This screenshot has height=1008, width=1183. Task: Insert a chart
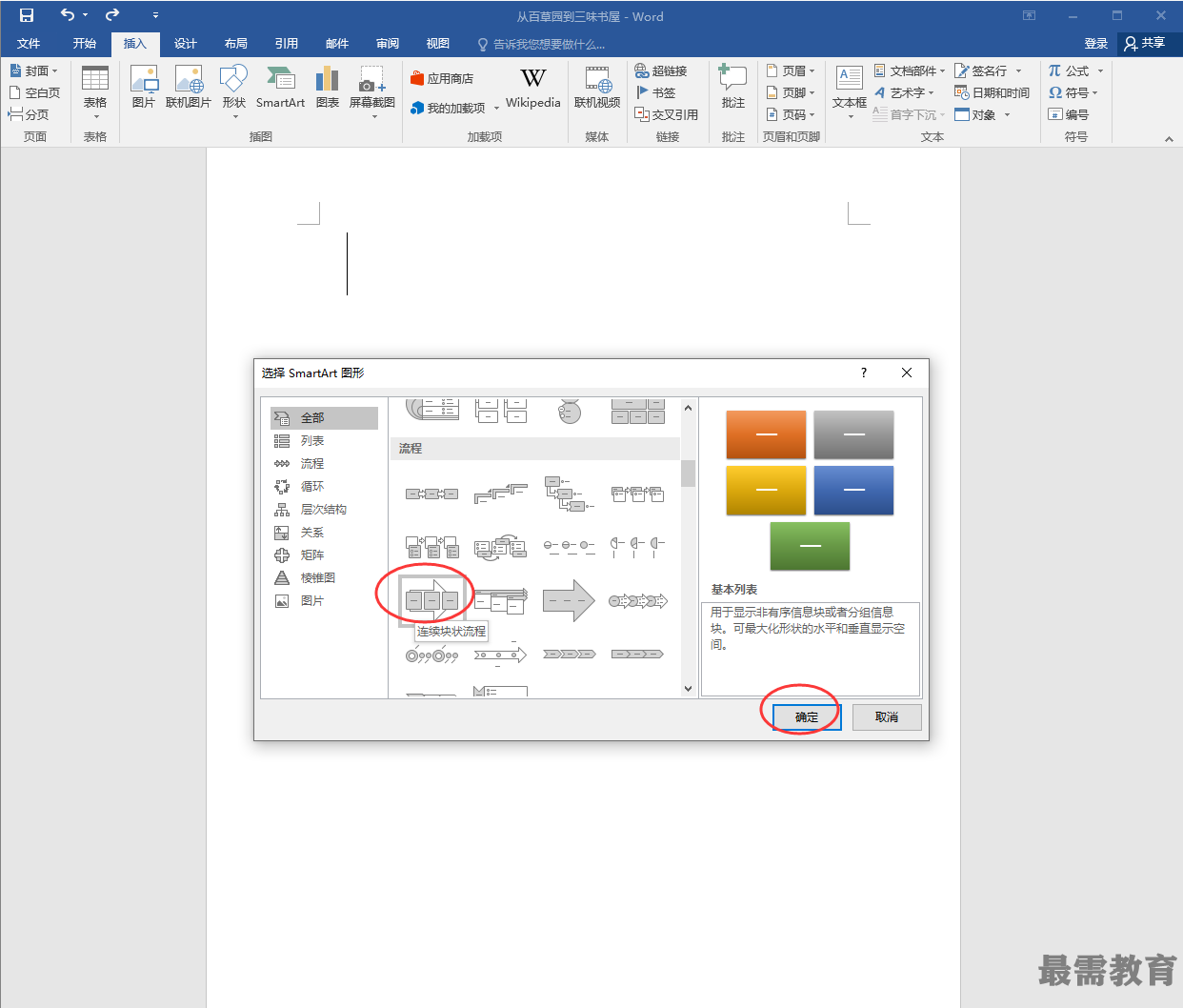328,88
